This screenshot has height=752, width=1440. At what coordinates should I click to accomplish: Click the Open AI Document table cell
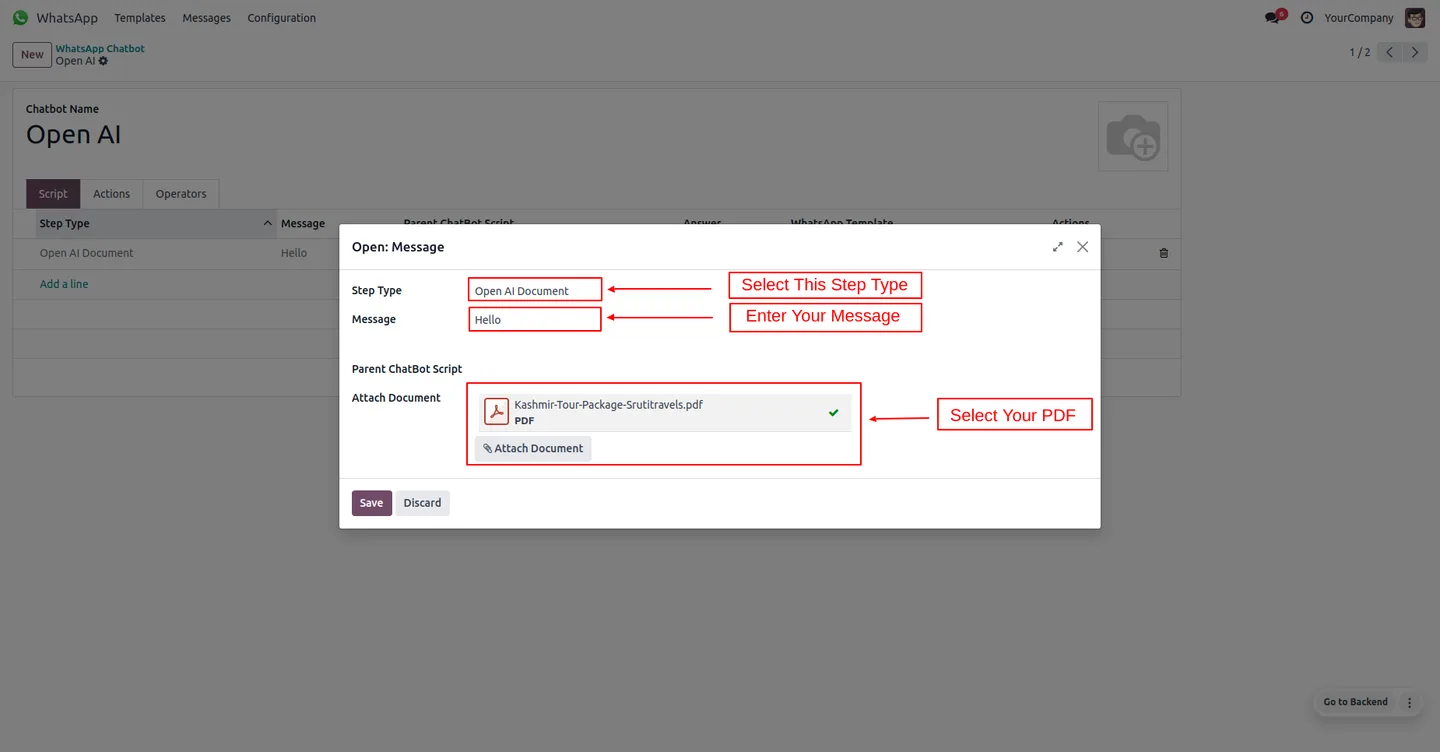(x=86, y=253)
